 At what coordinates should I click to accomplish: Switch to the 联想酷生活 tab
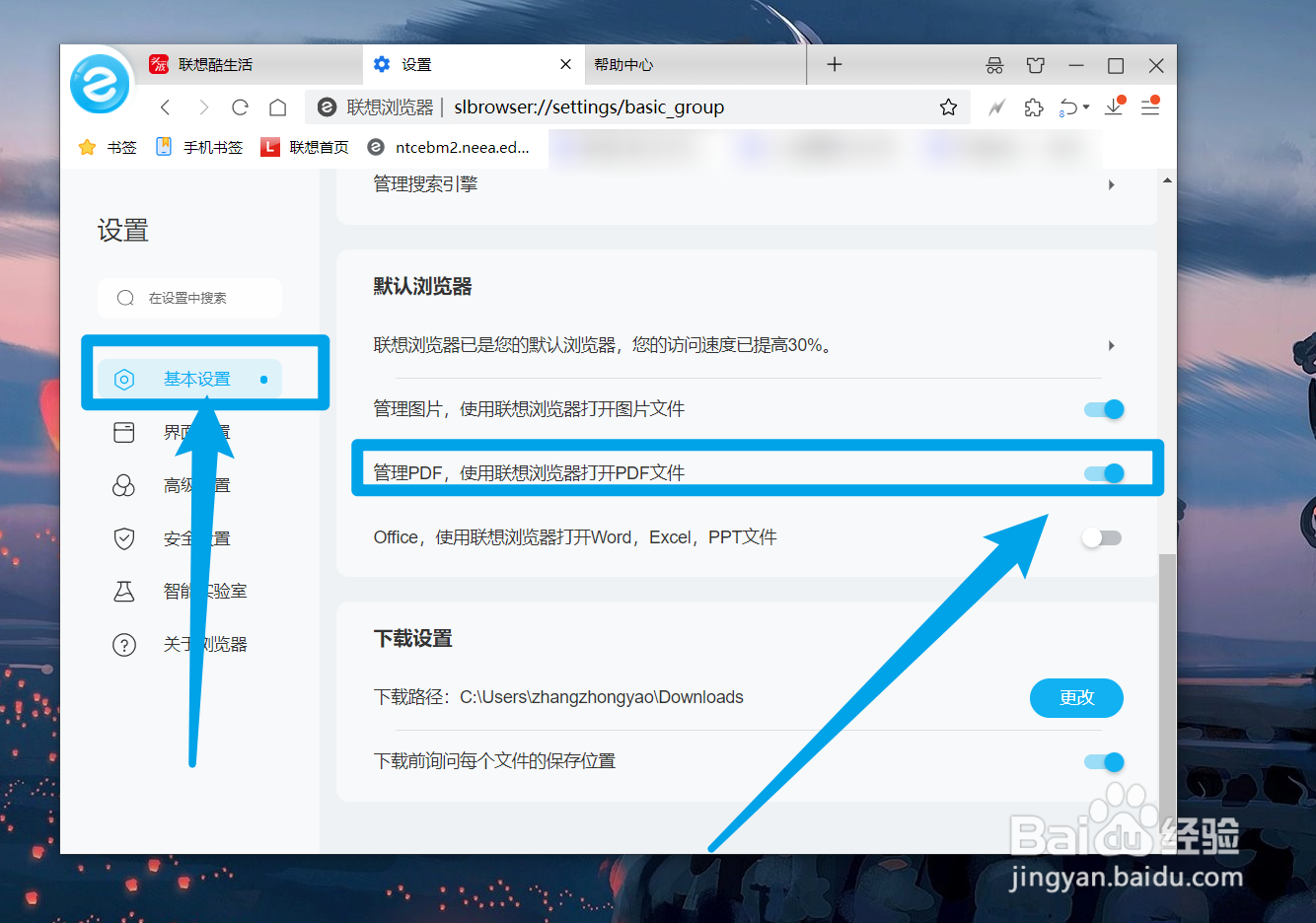click(249, 64)
